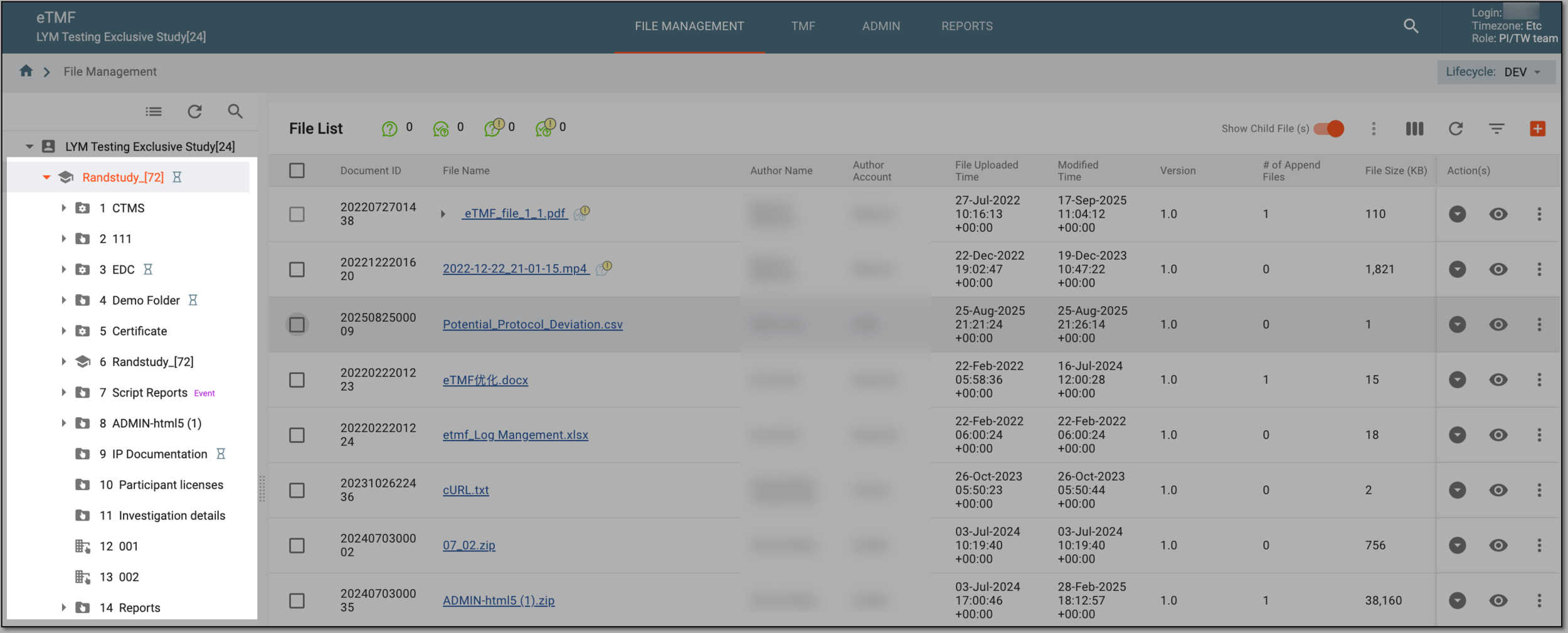Open column chooser icon in File List
The width and height of the screenshot is (1568, 633).
[x=1414, y=129]
